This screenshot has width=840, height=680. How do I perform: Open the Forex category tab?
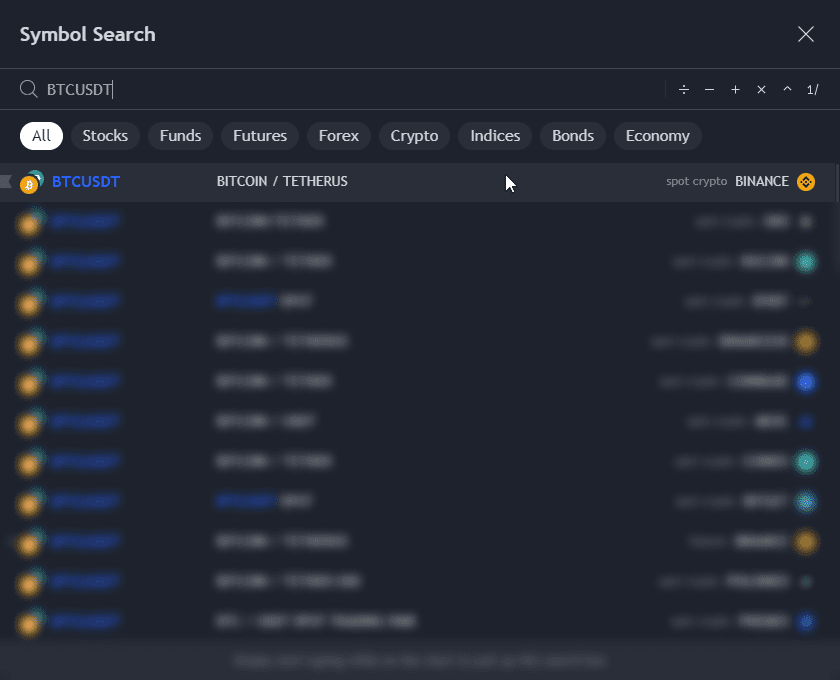[x=339, y=136]
